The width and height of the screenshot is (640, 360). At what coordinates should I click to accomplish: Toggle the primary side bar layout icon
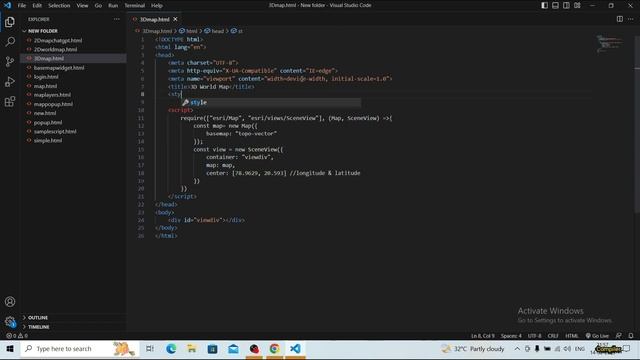(x=544, y=5)
